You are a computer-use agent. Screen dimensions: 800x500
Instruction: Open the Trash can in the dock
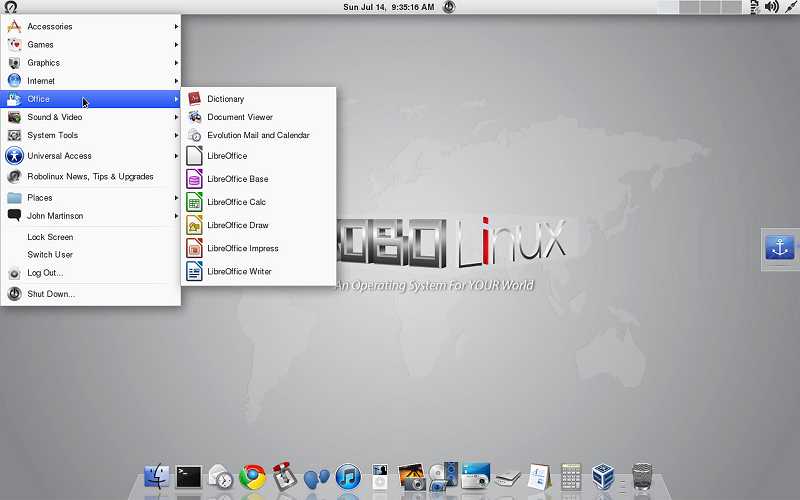tap(642, 477)
